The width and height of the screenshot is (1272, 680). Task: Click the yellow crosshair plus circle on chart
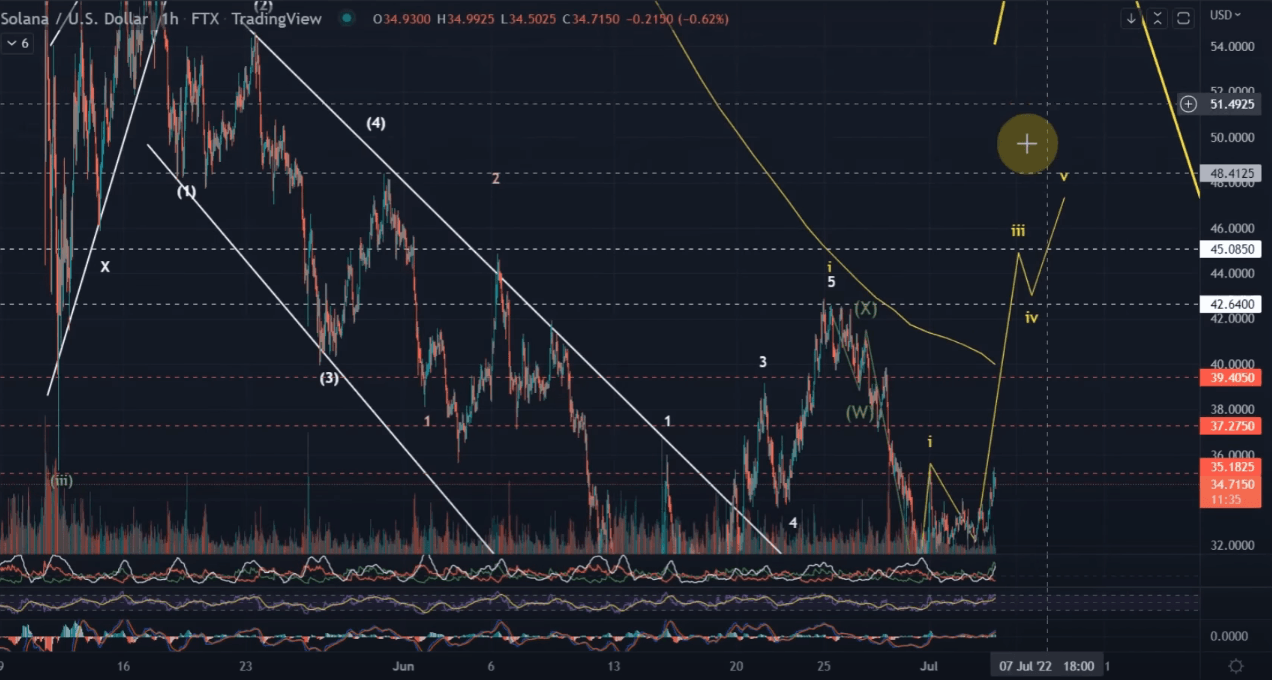coord(1027,144)
